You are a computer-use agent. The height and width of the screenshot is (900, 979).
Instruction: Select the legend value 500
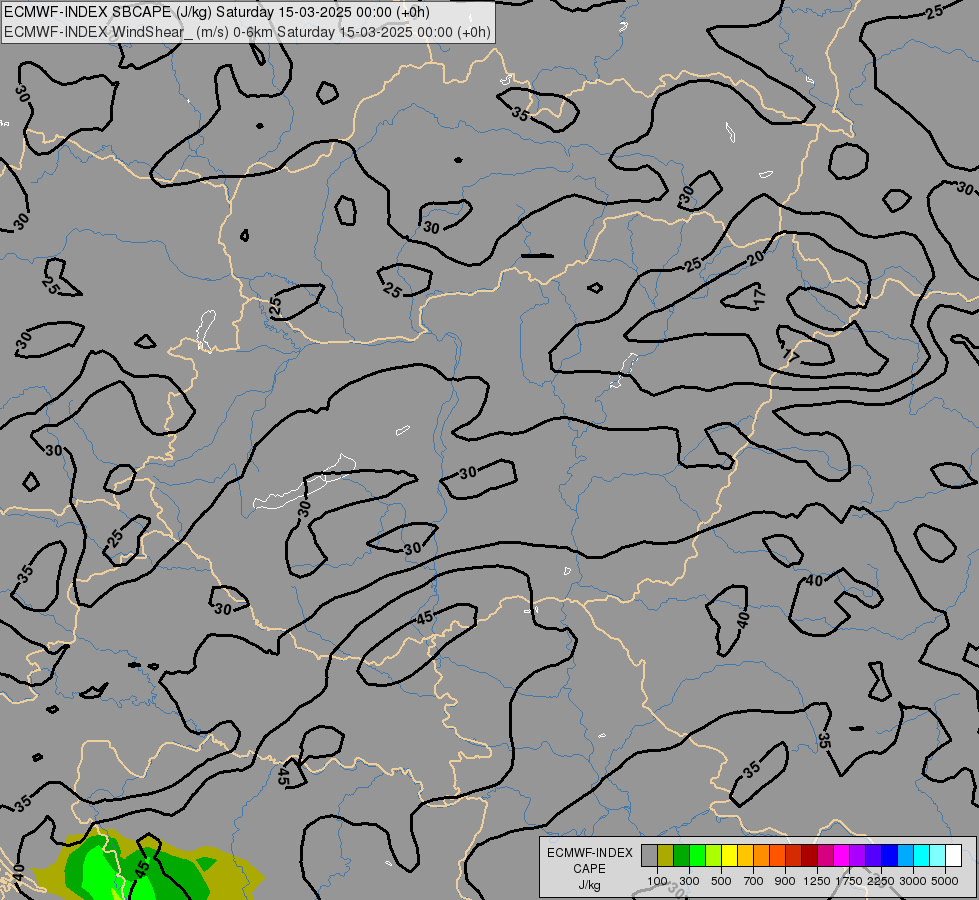721,881
